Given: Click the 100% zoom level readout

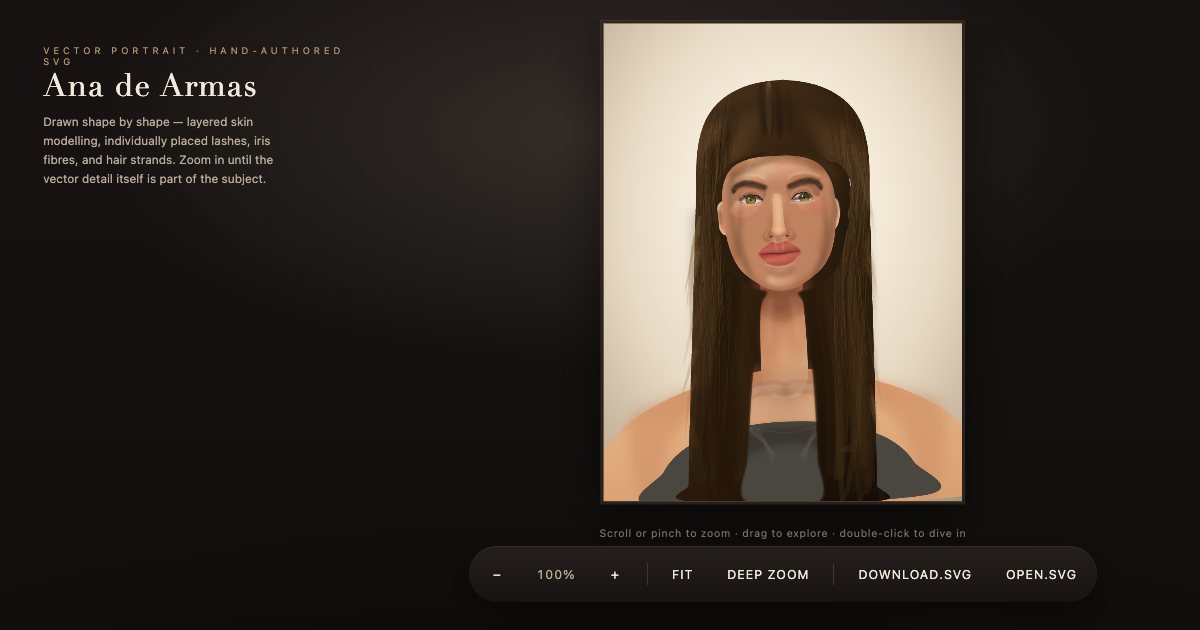Looking at the screenshot, I should [556, 575].
